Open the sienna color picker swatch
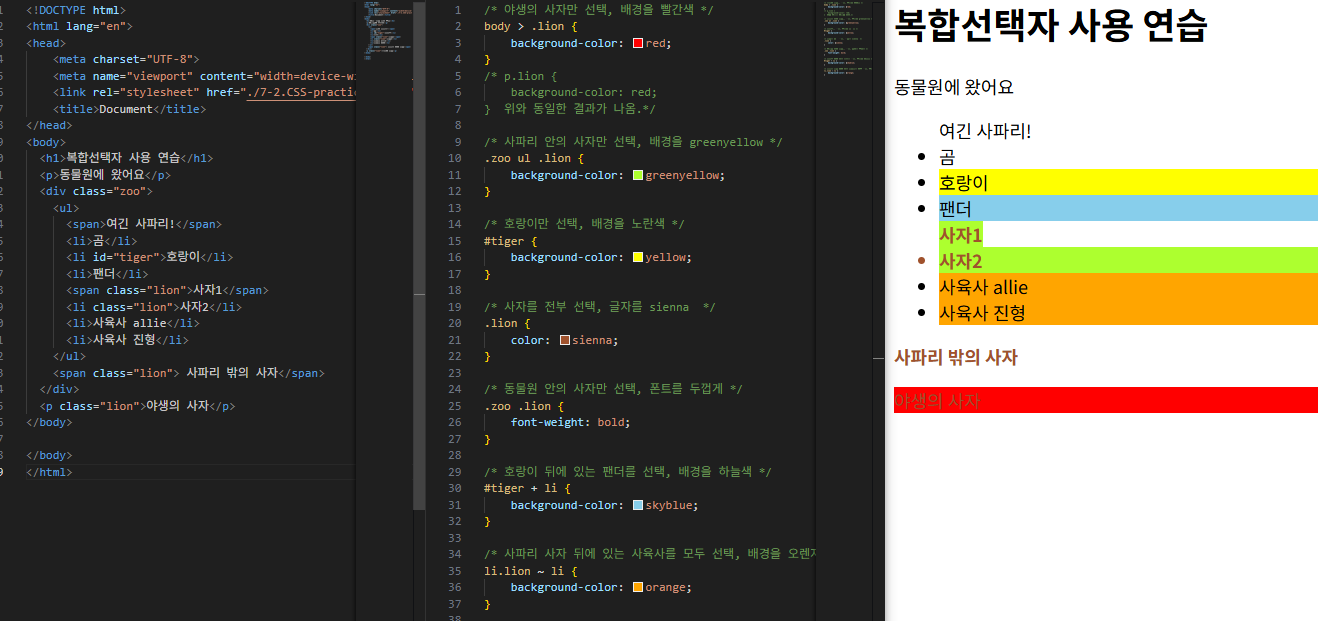 click(x=565, y=340)
